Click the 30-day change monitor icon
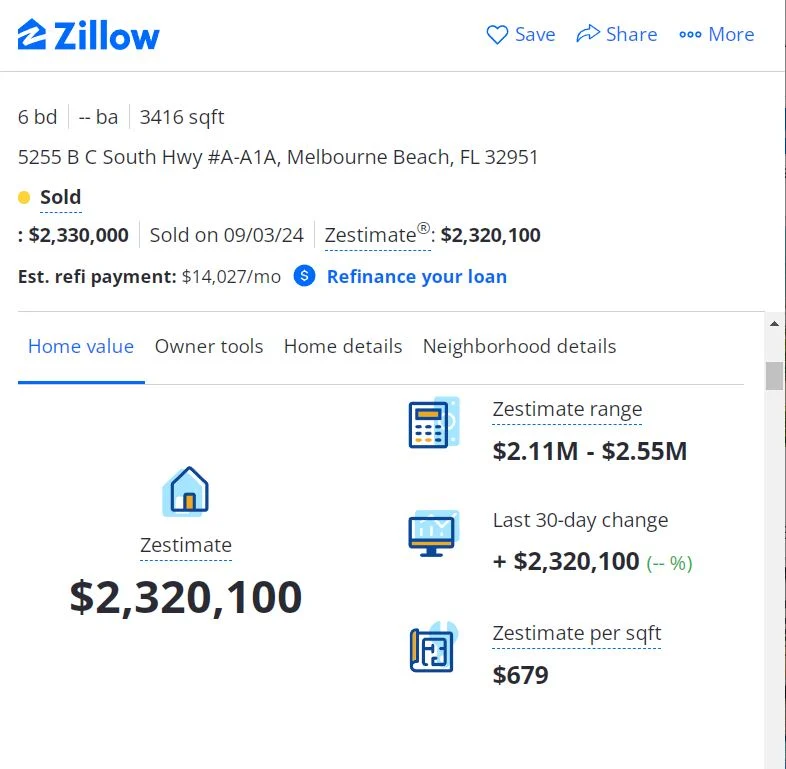The image size is (786, 769). pyautogui.click(x=432, y=533)
